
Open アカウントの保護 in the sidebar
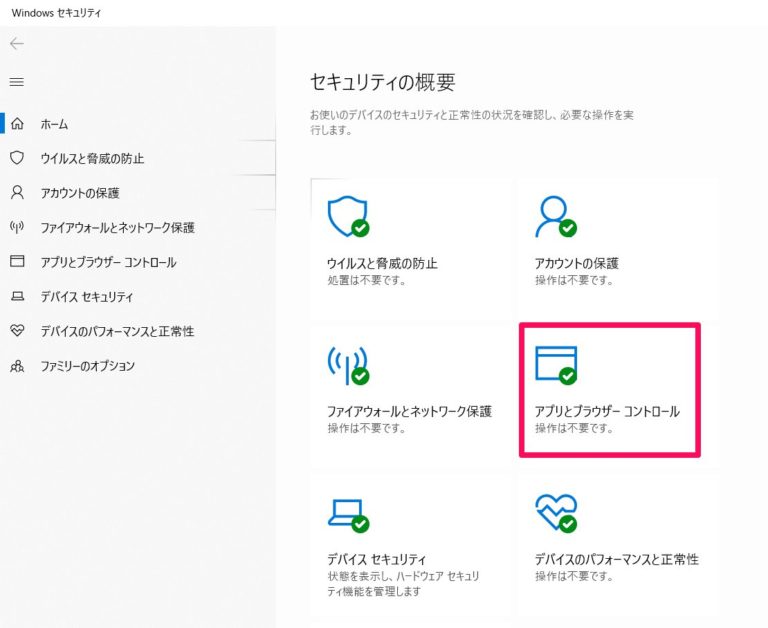(80, 193)
